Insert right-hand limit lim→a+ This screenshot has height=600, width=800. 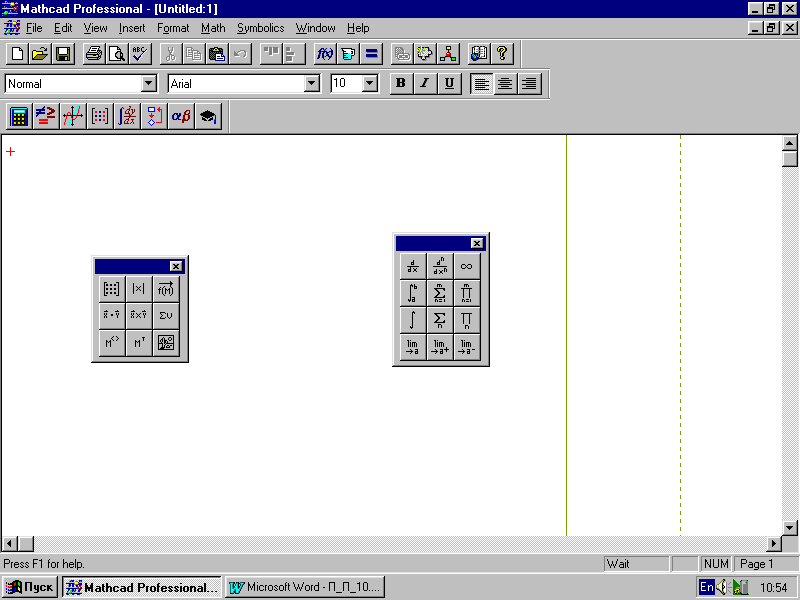440,347
